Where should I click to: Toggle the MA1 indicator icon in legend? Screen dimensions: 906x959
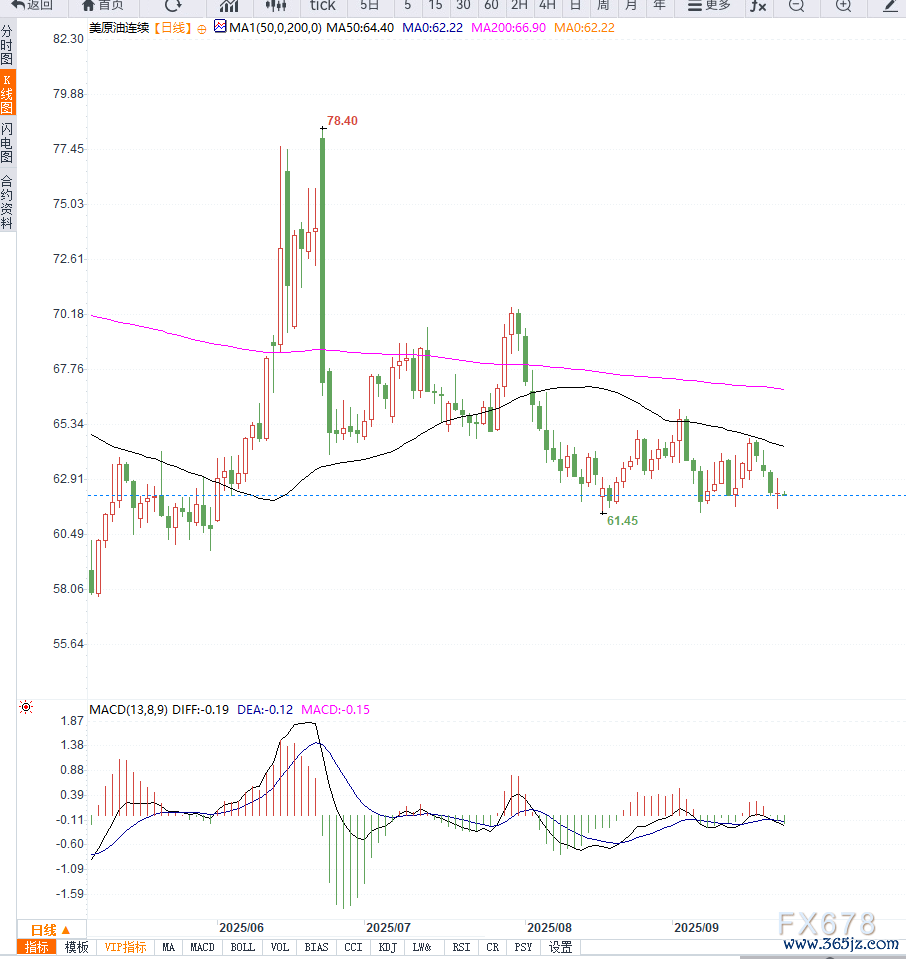220,28
